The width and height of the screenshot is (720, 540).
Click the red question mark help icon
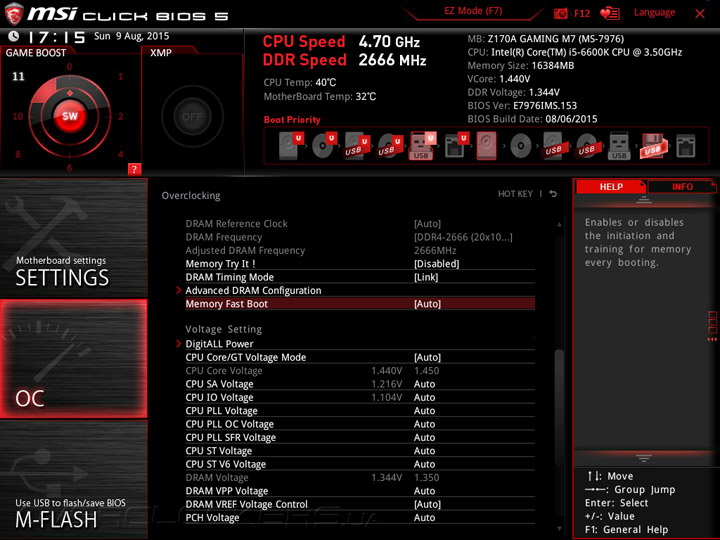[134, 169]
